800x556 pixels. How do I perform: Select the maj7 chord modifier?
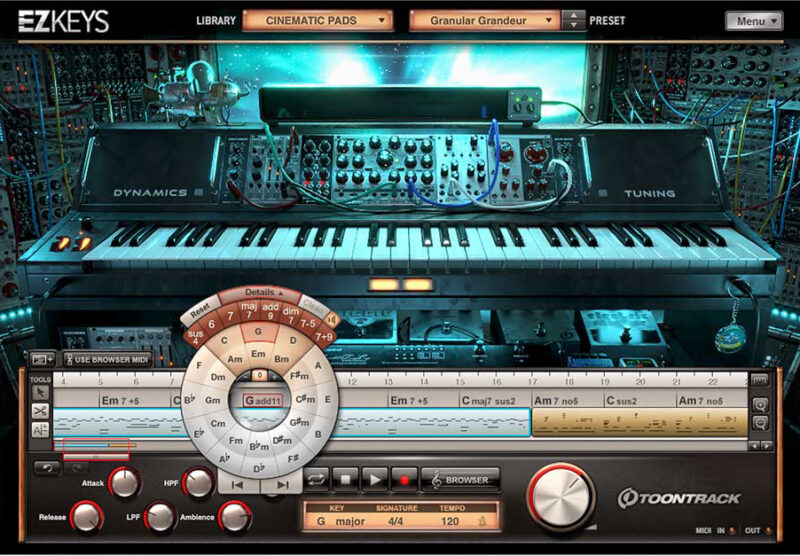(x=248, y=310)
